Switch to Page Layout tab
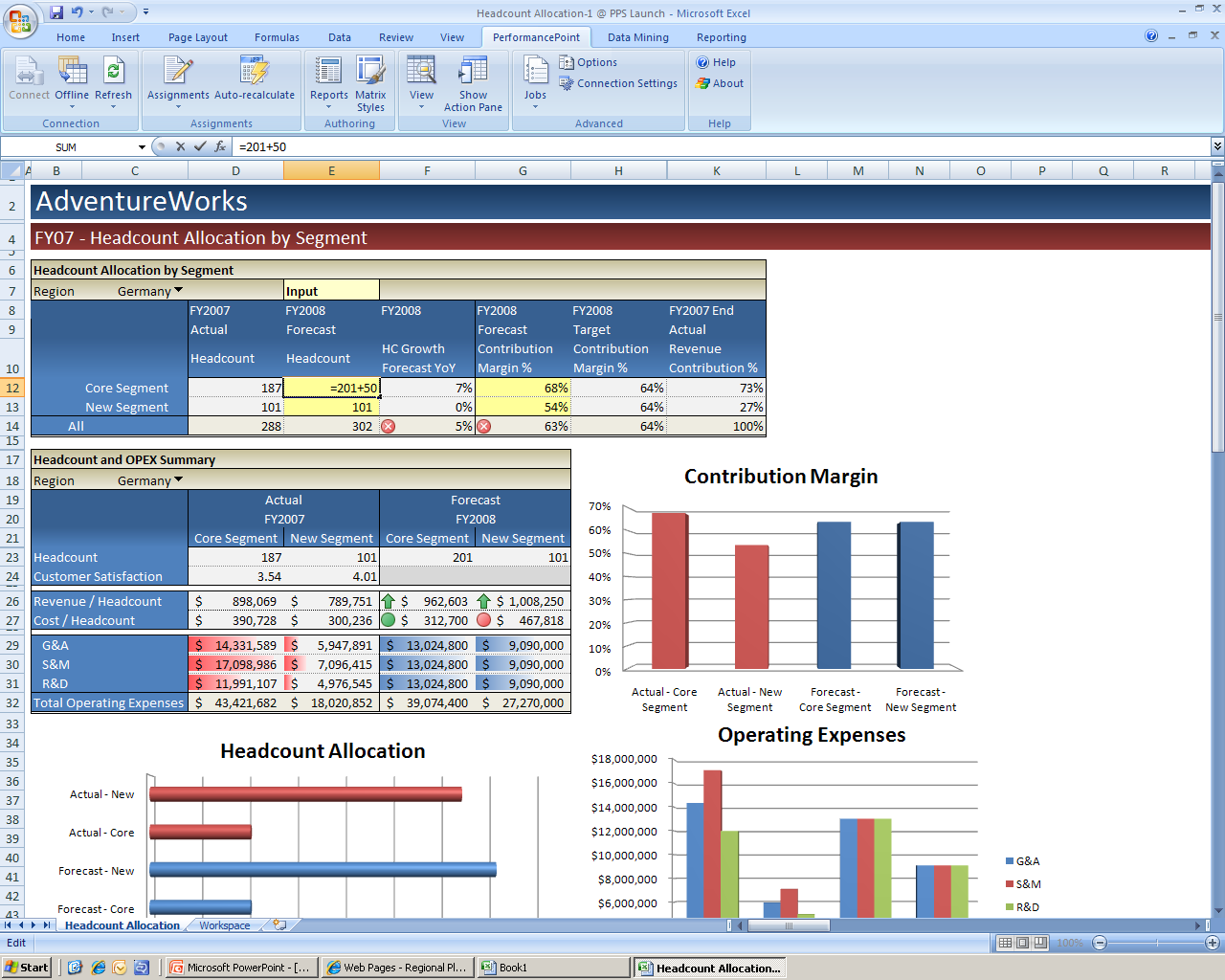The width and height of the screenshot is (1225, 980). click(x=198, y=37)
